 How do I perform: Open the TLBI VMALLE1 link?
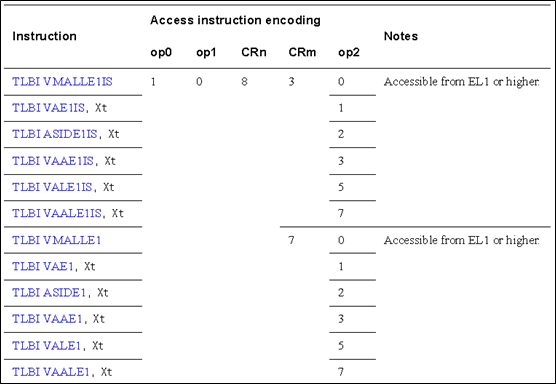57,240
